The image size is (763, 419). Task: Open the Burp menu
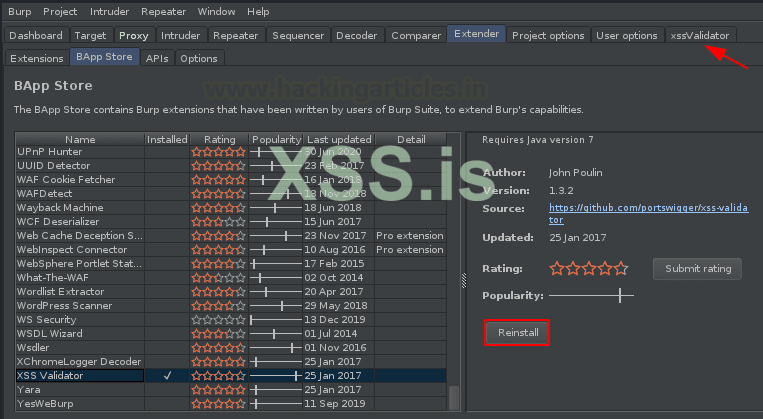[19, 11]
